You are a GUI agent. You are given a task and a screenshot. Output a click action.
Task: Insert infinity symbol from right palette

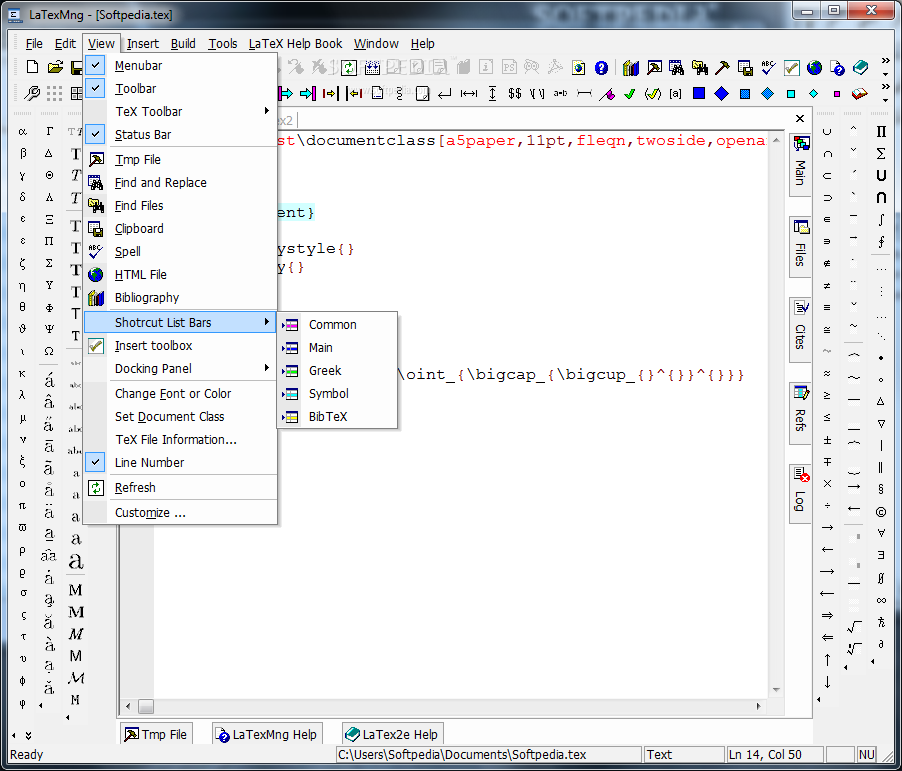click(881, 600)
